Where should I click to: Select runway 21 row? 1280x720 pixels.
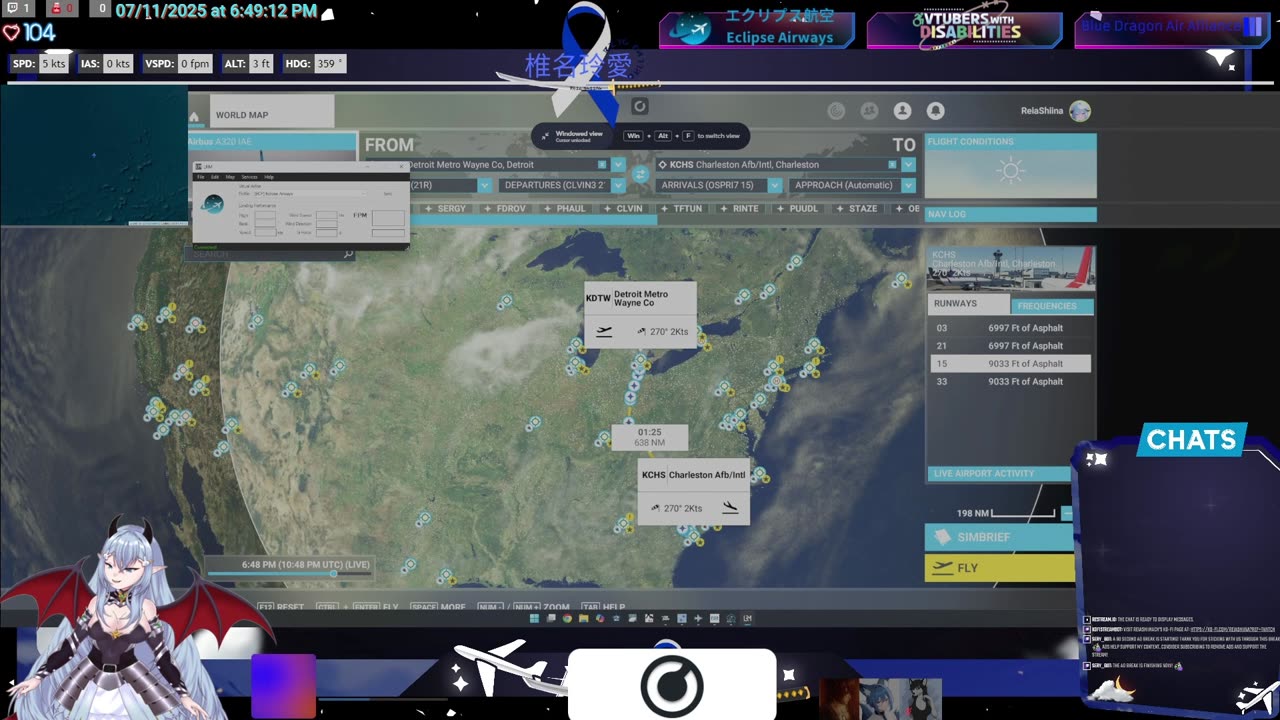click(1010, 346)
